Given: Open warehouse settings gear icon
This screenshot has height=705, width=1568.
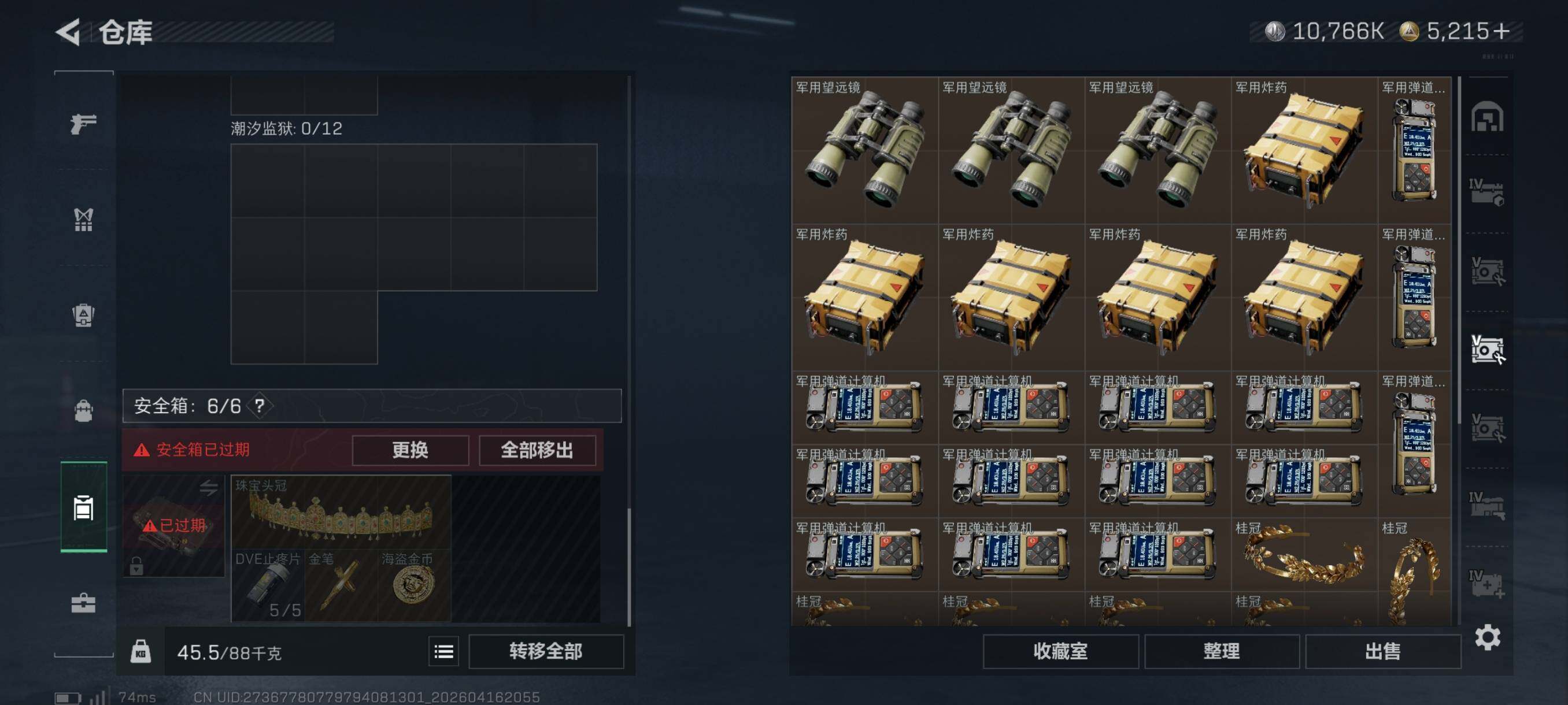Looking at the screenshot, I should (x=1487, y=637).
